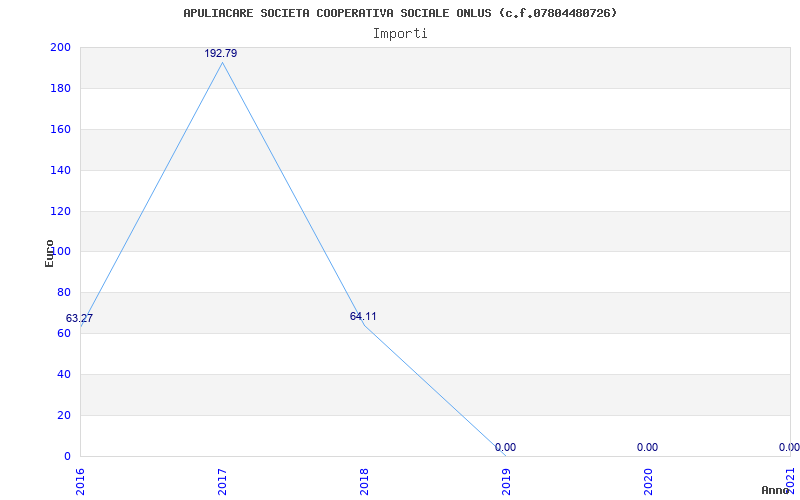Click the chart title APULIACARE SOCIETA COOPERATIVA
The width and height of the screenshot is (800, 500).
pyautogui.click(x=400, y=13)
